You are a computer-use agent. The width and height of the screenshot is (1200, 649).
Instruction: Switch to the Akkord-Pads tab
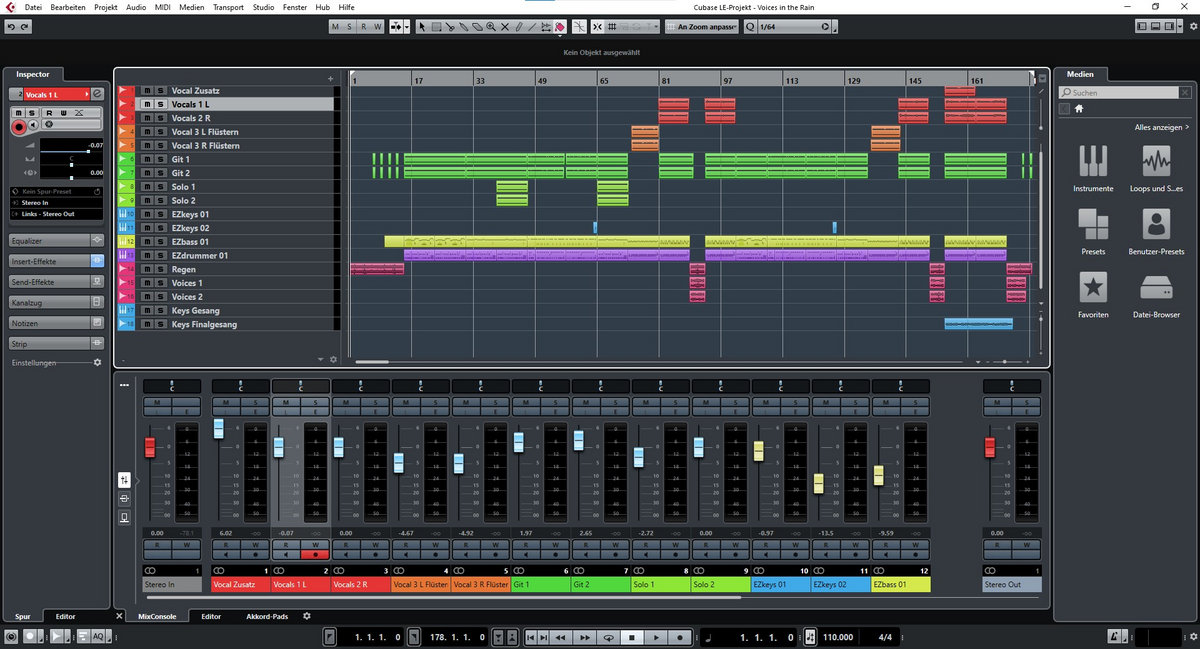[267, 616]
